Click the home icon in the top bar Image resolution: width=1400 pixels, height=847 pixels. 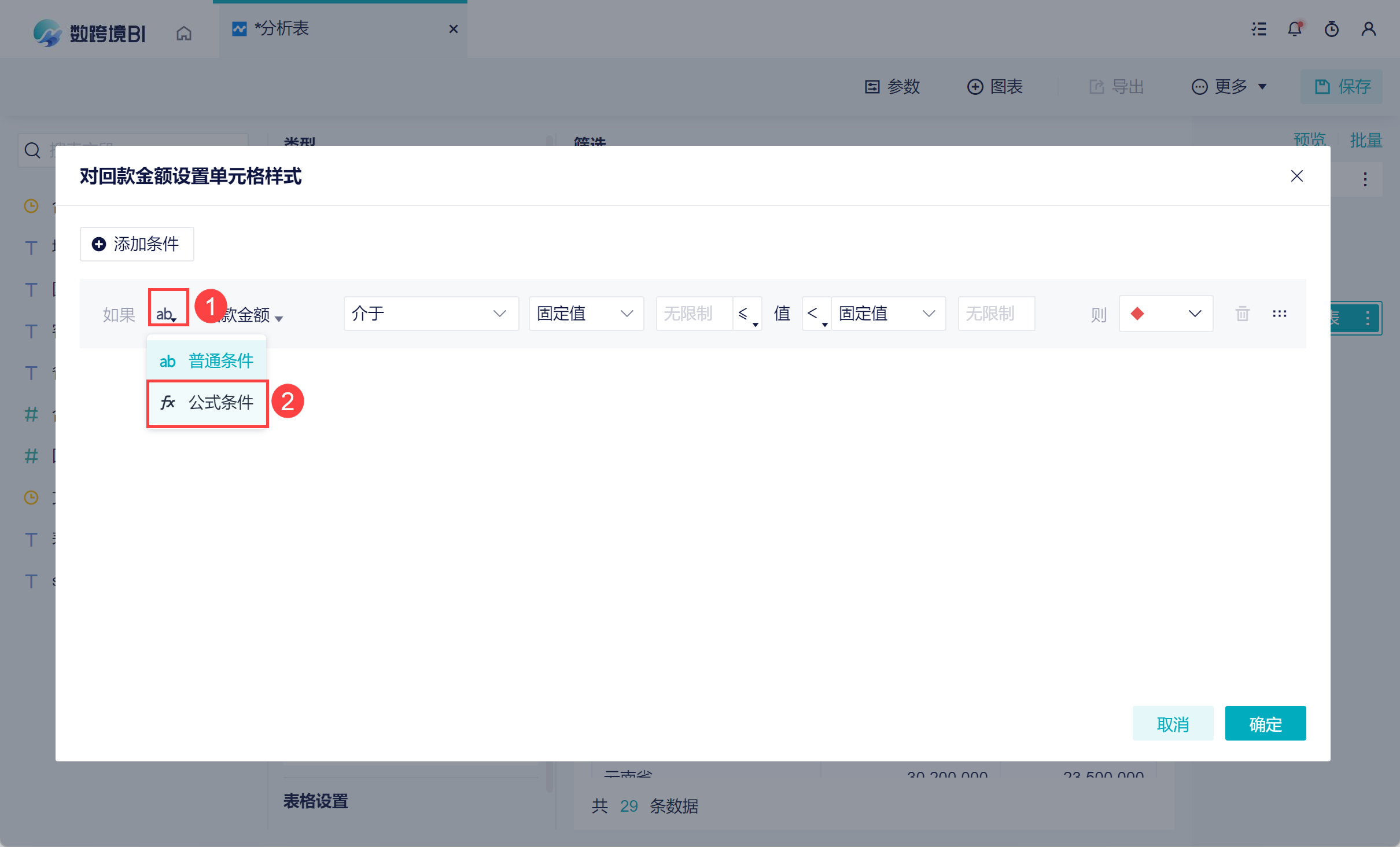click(x=184, y=34)
